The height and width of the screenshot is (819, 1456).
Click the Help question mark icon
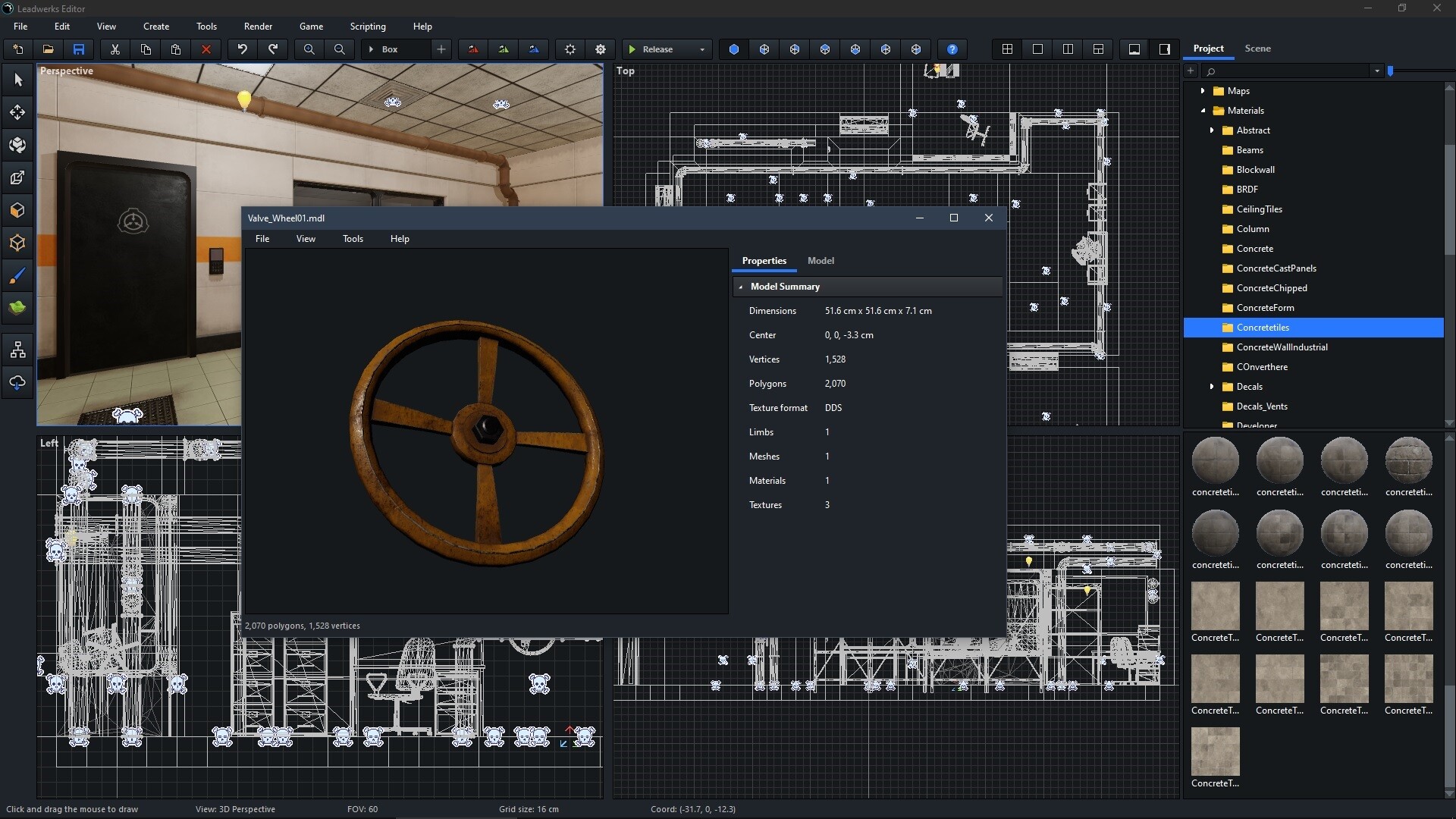click(x=952, y=49)
